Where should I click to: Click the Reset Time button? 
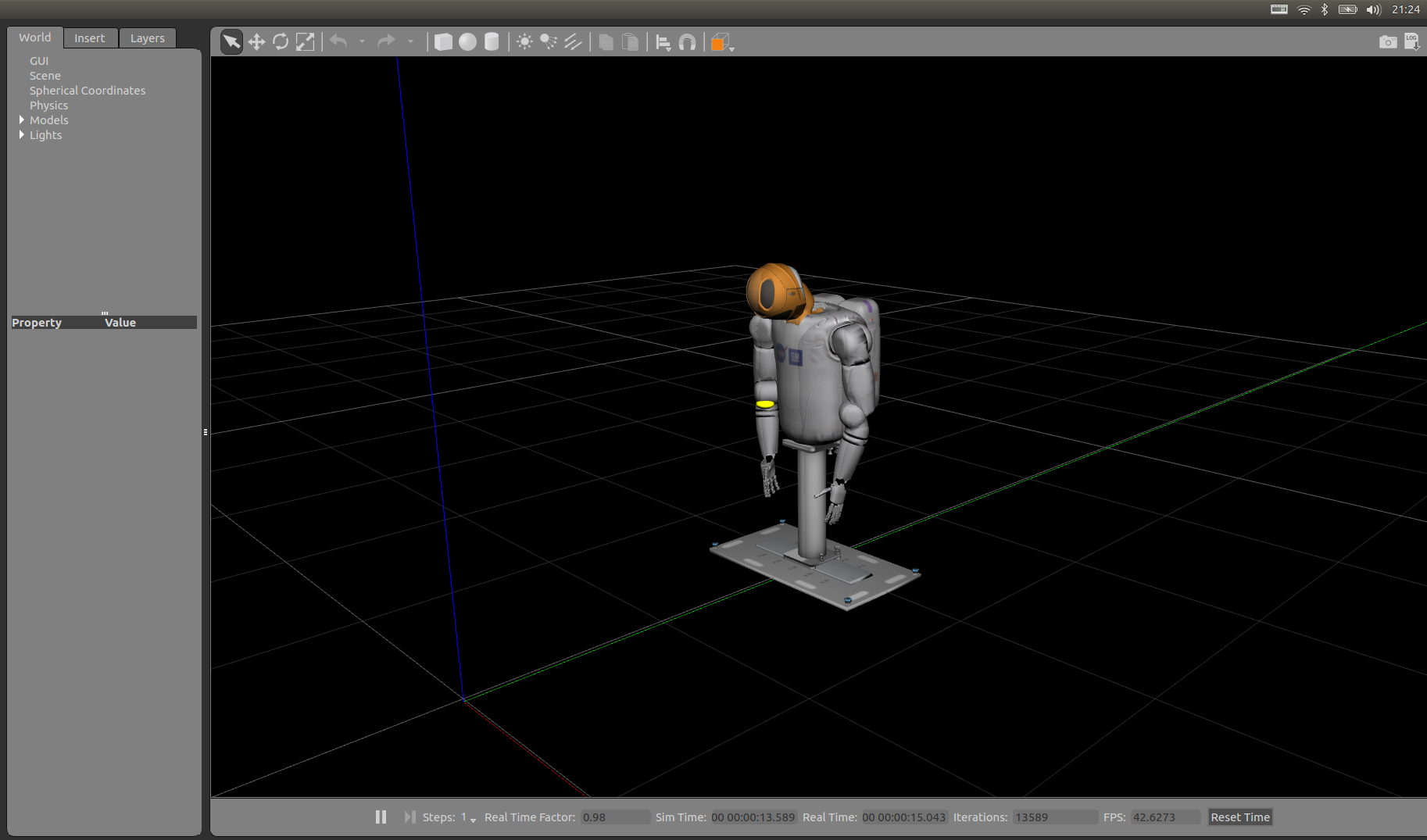tap(1240, 817)
